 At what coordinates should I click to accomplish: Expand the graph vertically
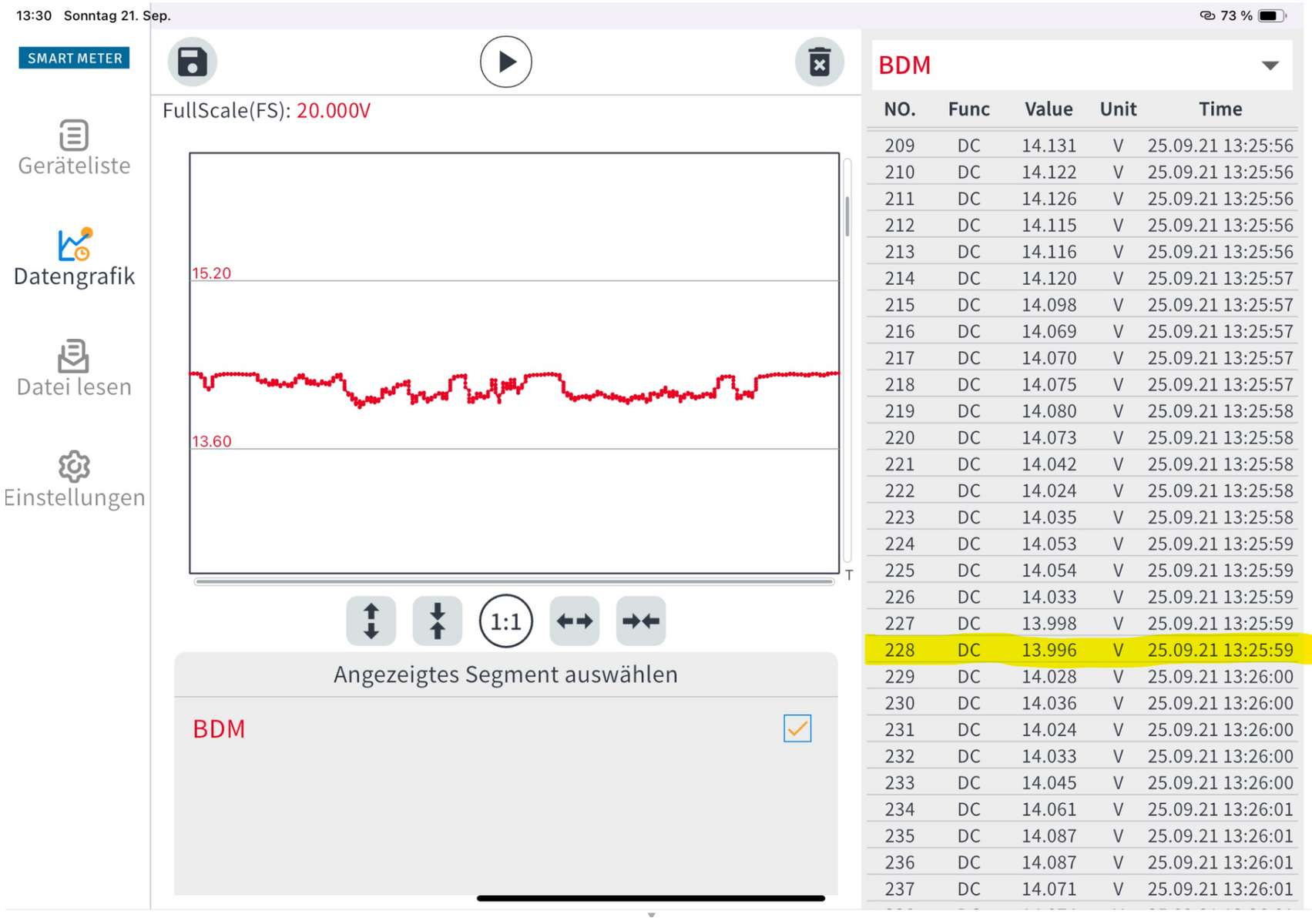point(371,621)
